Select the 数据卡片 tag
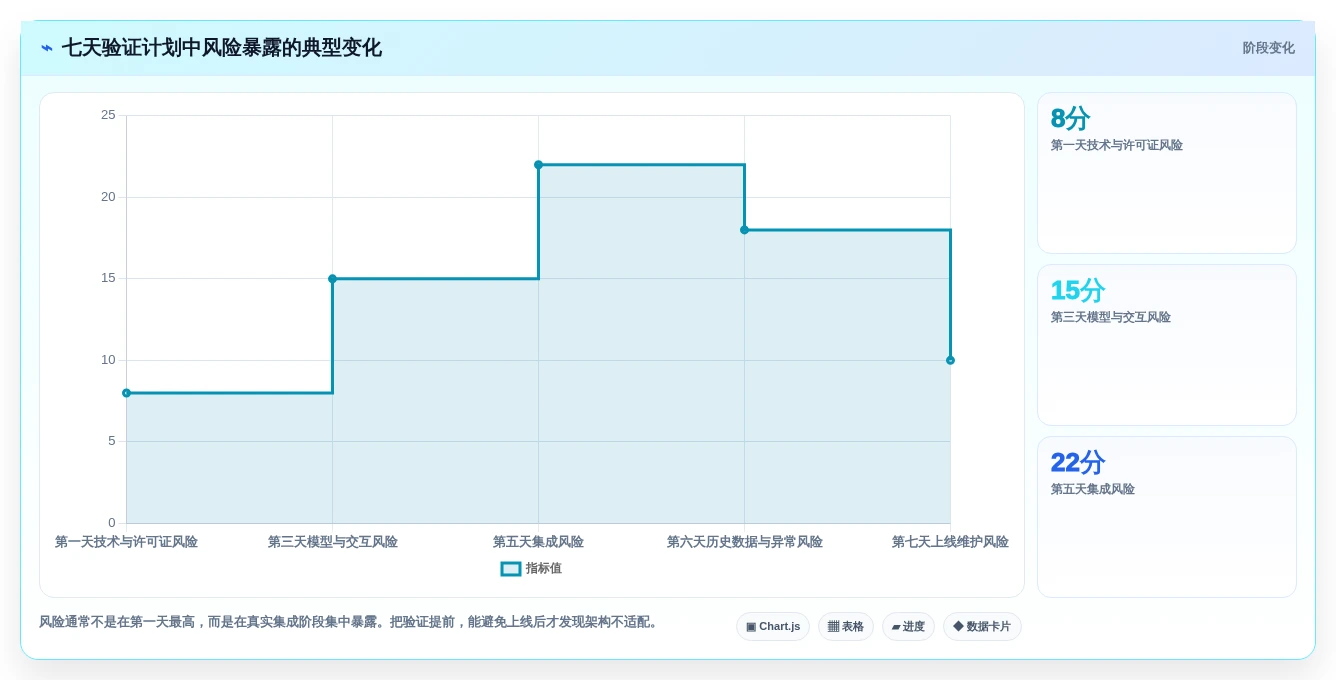 click(982, 627)
